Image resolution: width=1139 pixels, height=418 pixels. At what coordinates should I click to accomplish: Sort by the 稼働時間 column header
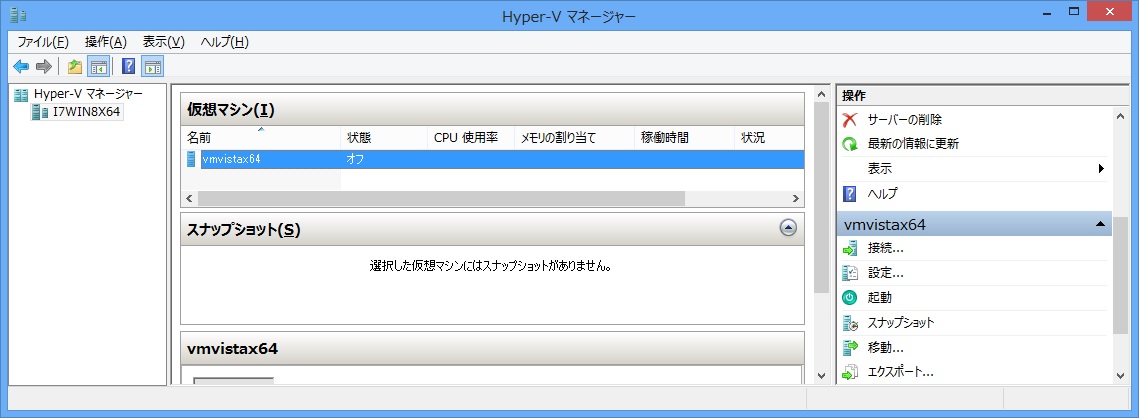pyautogui.click(x=684, y=137)
